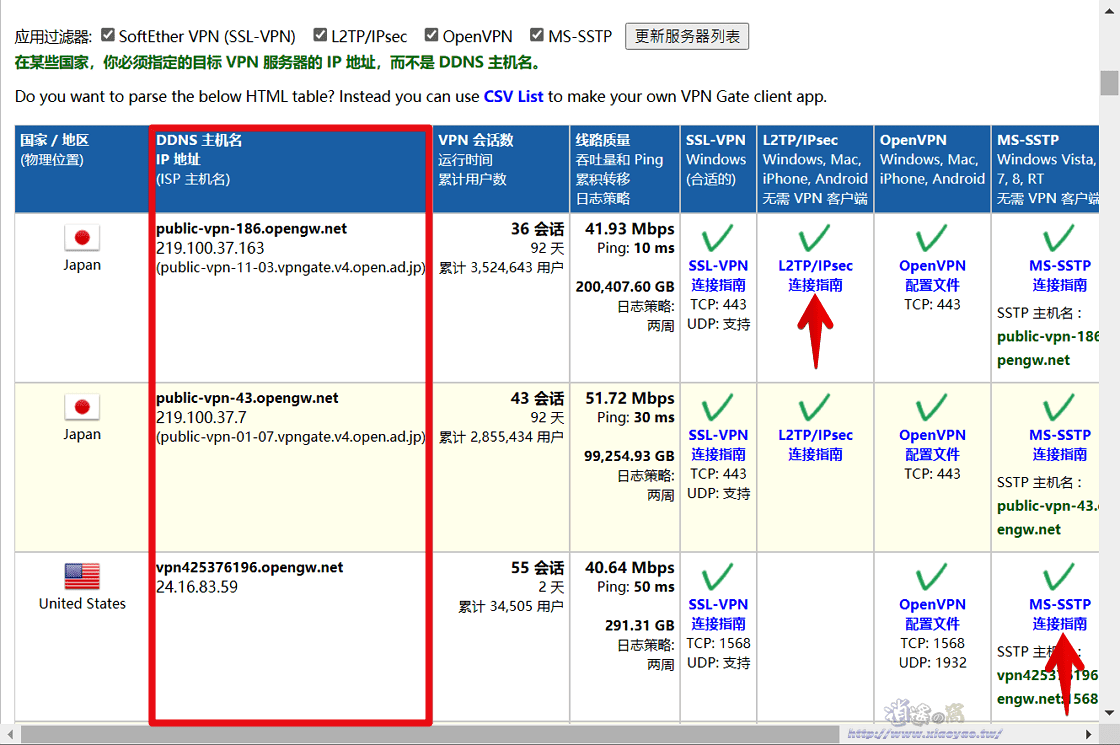Click the DDNS 主机名 column header
Screen dimensions: 1120x745
(x=199, y=140)
